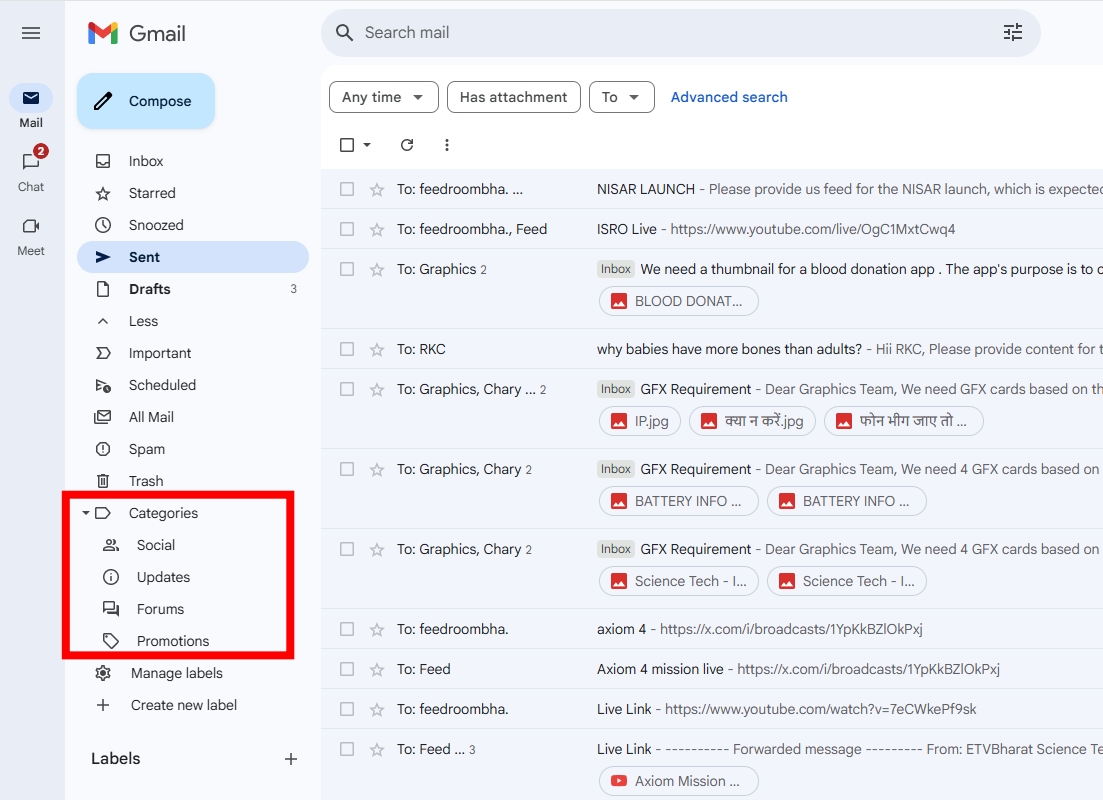Open the Gmail logo homepage
Screen dimensions: 1103x800
(x=134, y=33)
